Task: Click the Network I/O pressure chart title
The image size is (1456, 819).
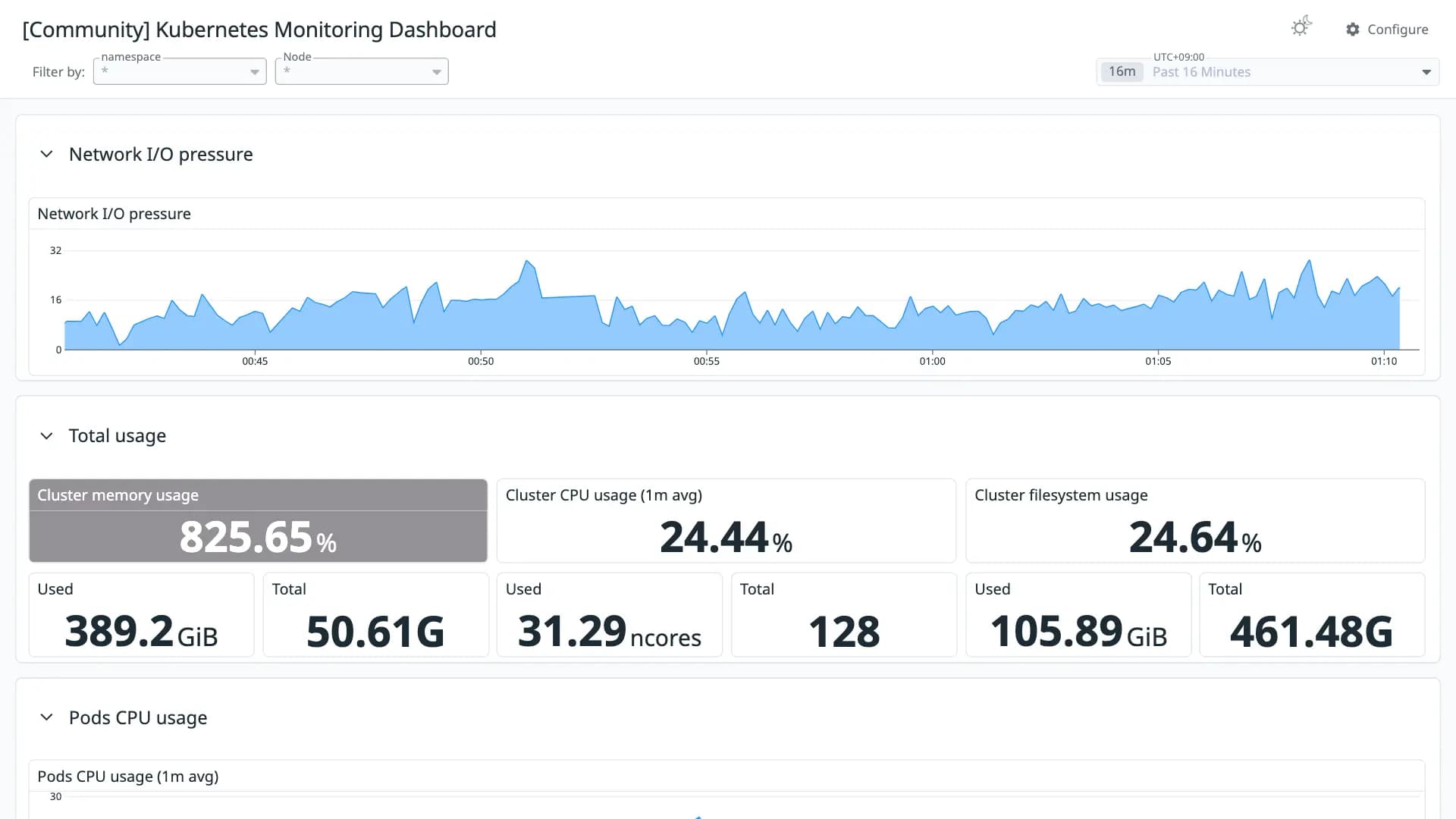Action: tap(114, 214)
